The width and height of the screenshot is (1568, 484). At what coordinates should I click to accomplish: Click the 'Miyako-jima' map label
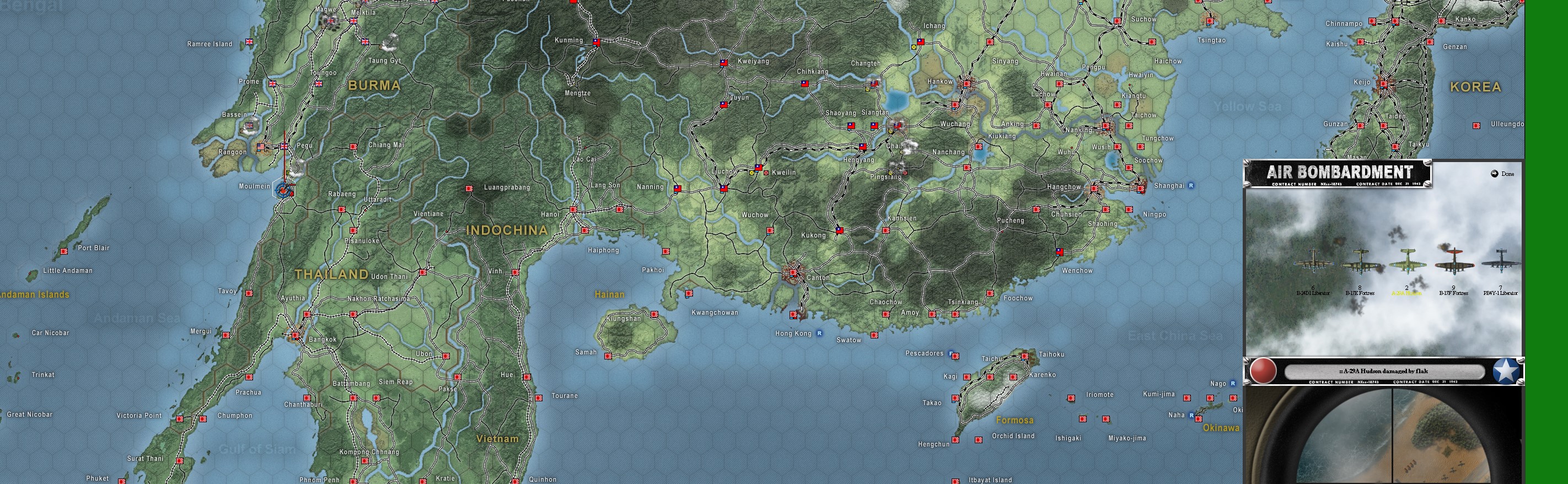[1127, 438]
